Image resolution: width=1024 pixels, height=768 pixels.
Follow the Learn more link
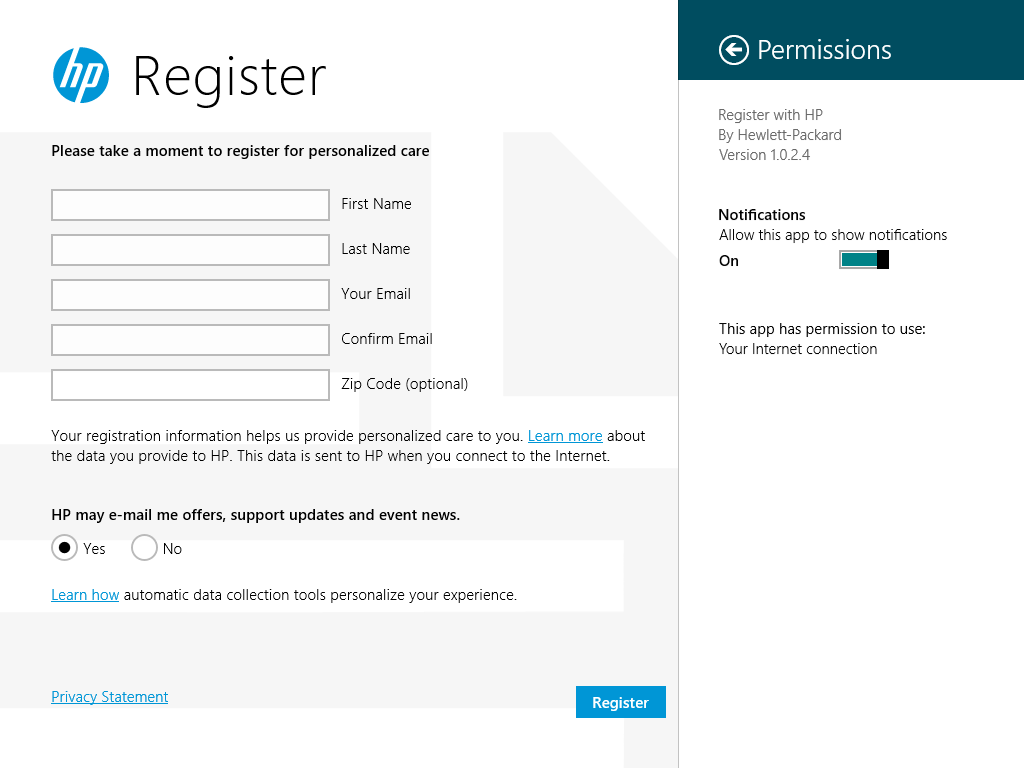pos(565,436)
